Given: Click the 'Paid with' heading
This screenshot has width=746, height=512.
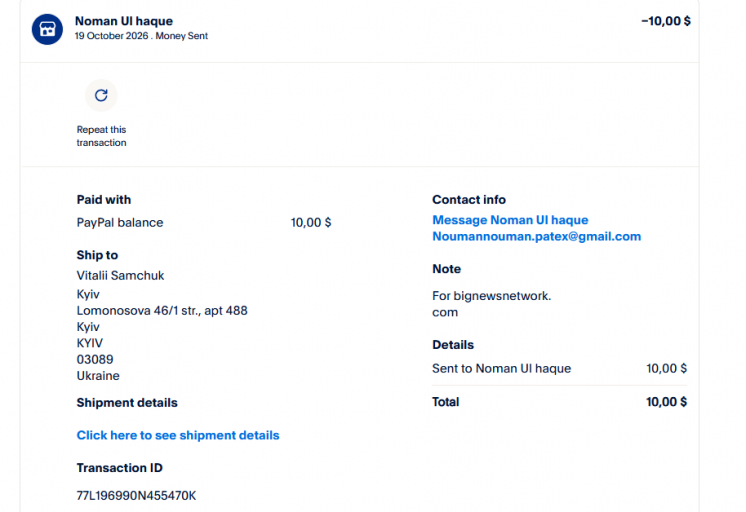Looking at the screenshot, I should 104,199.
